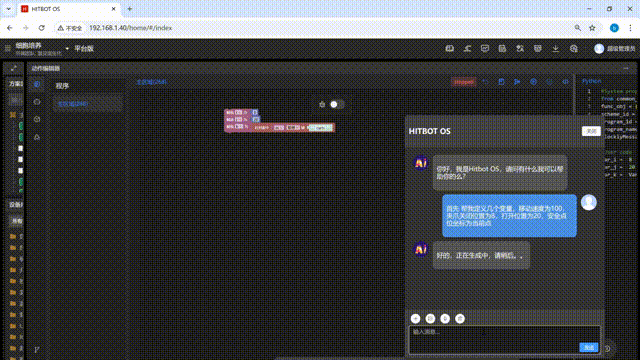Select the blue program tab above canvas
This screenshot has width=640, height=360.
point(151,82)
